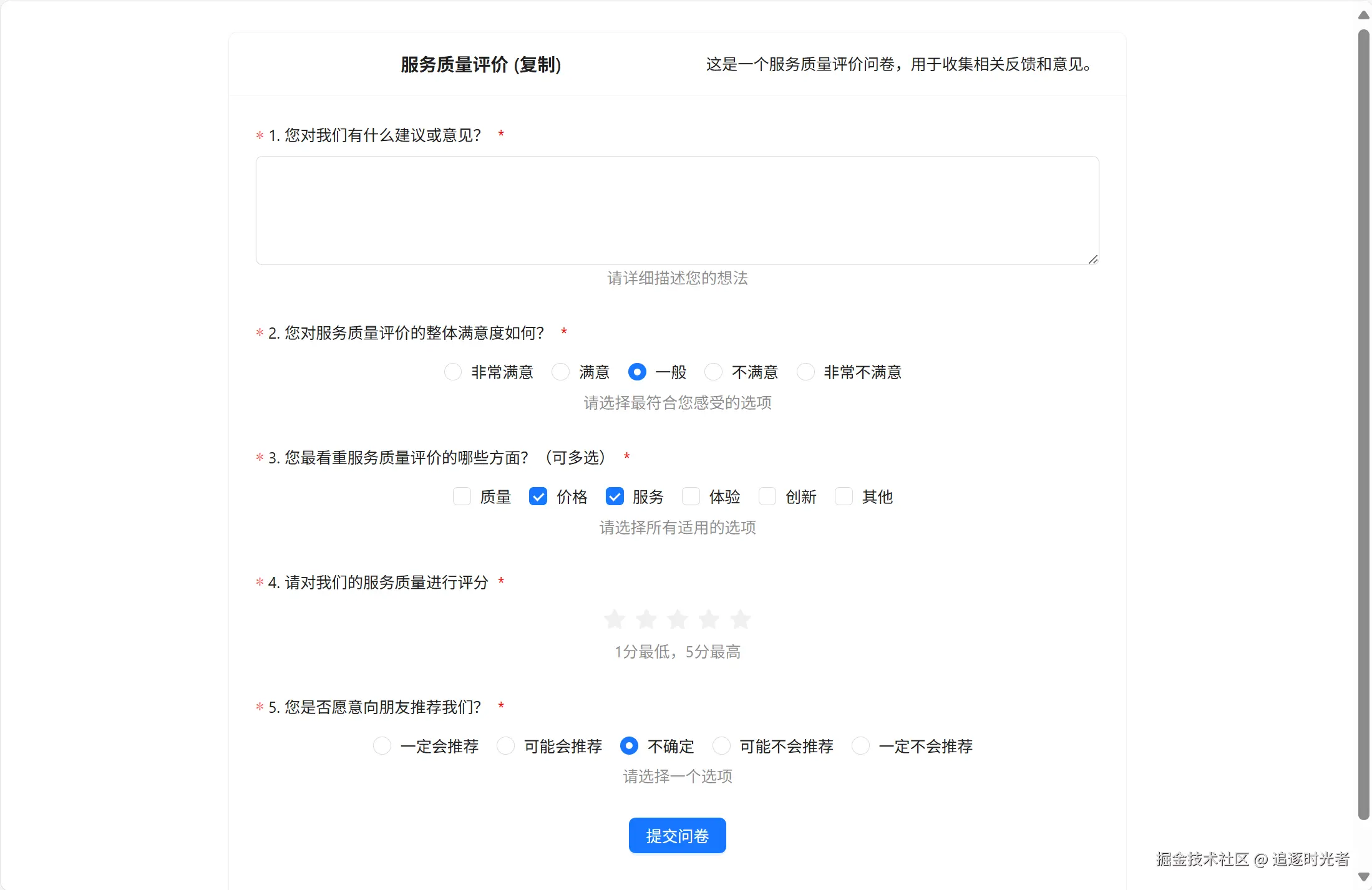
Task: Check the 质量 checkbox
Action: click(462, 496)
